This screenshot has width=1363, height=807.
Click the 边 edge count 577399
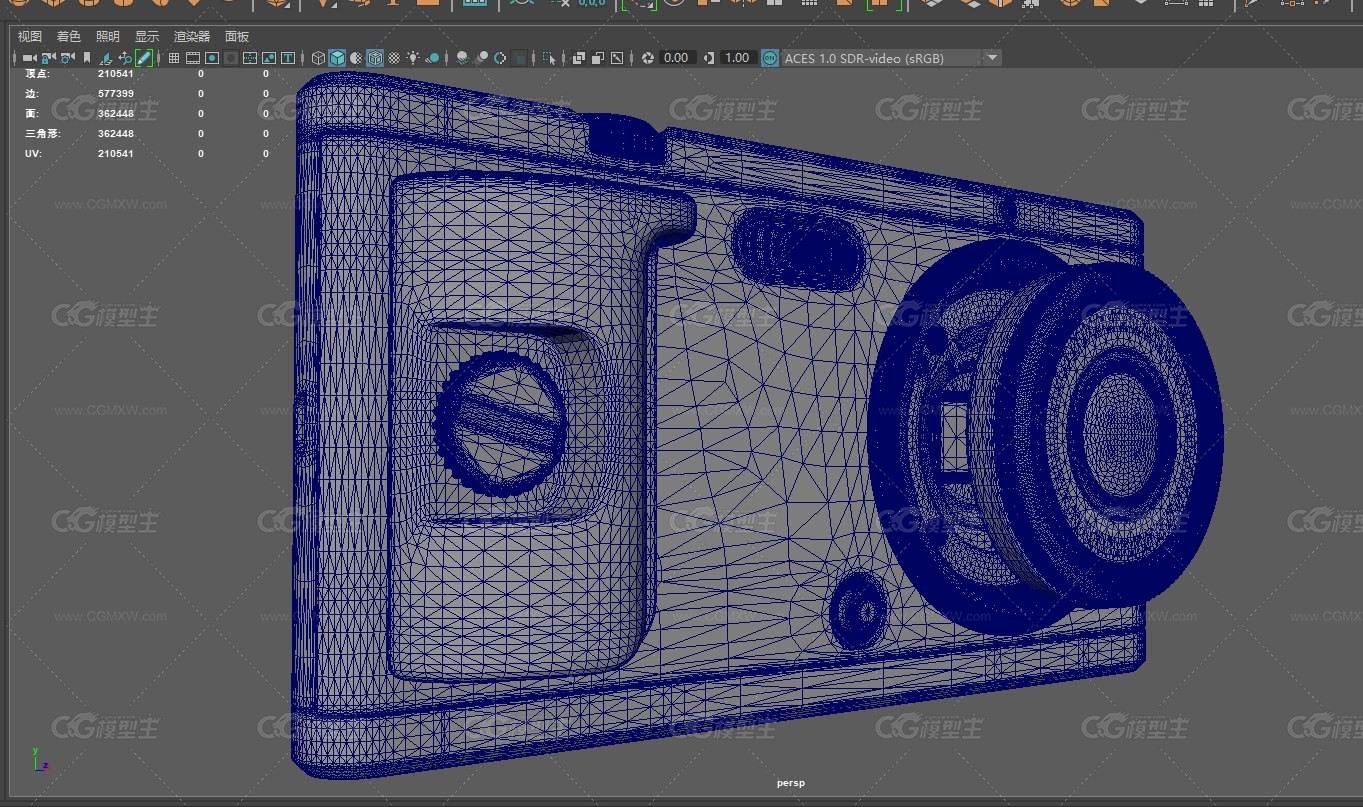116,93
